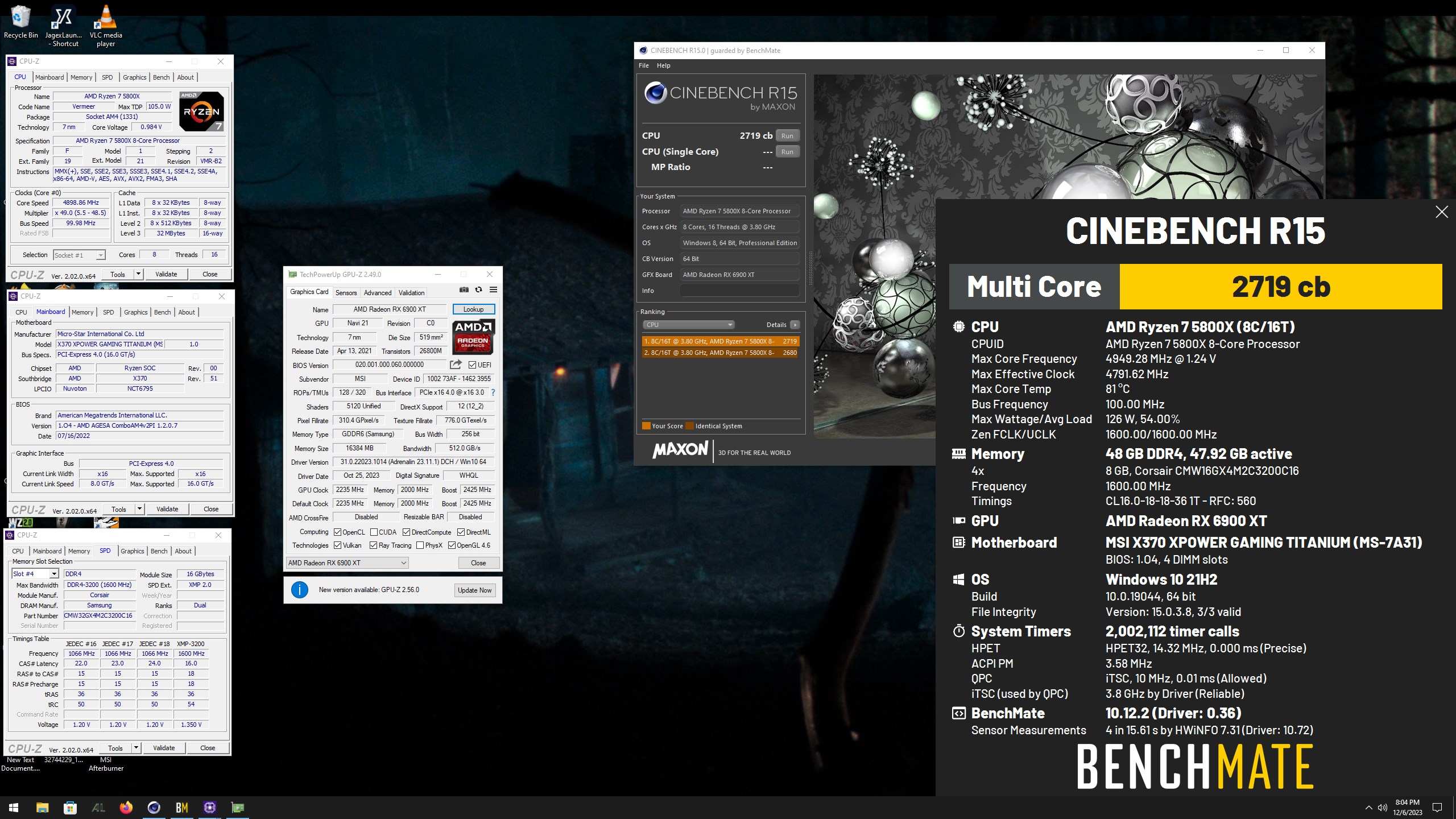The width and height of the screenshot is (1456, 819).
Task: Toggle the DirectML checkbox
Action: [461, 532]
